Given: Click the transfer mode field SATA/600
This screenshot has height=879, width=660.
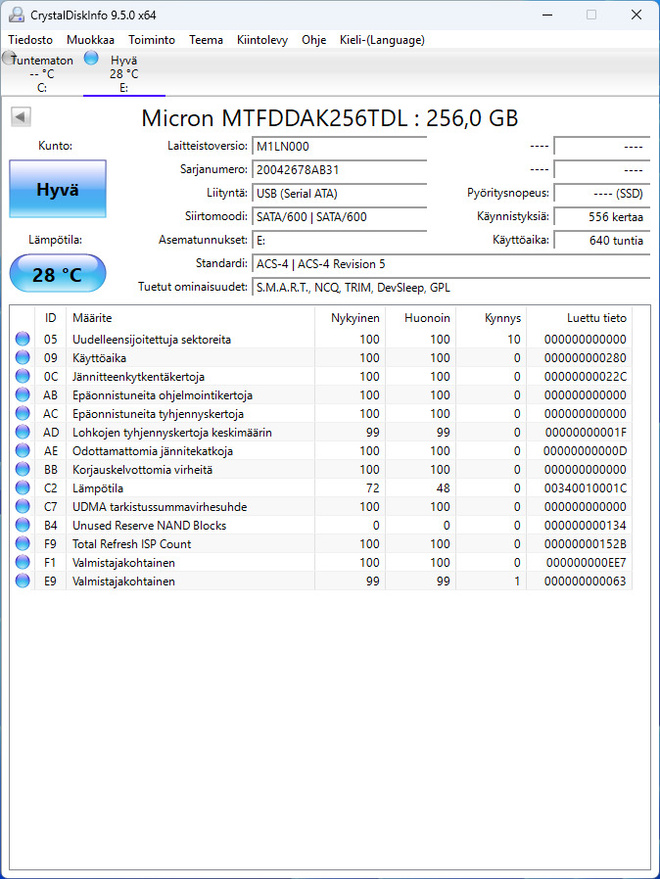Looking at the screenshot, I should 339,217.
